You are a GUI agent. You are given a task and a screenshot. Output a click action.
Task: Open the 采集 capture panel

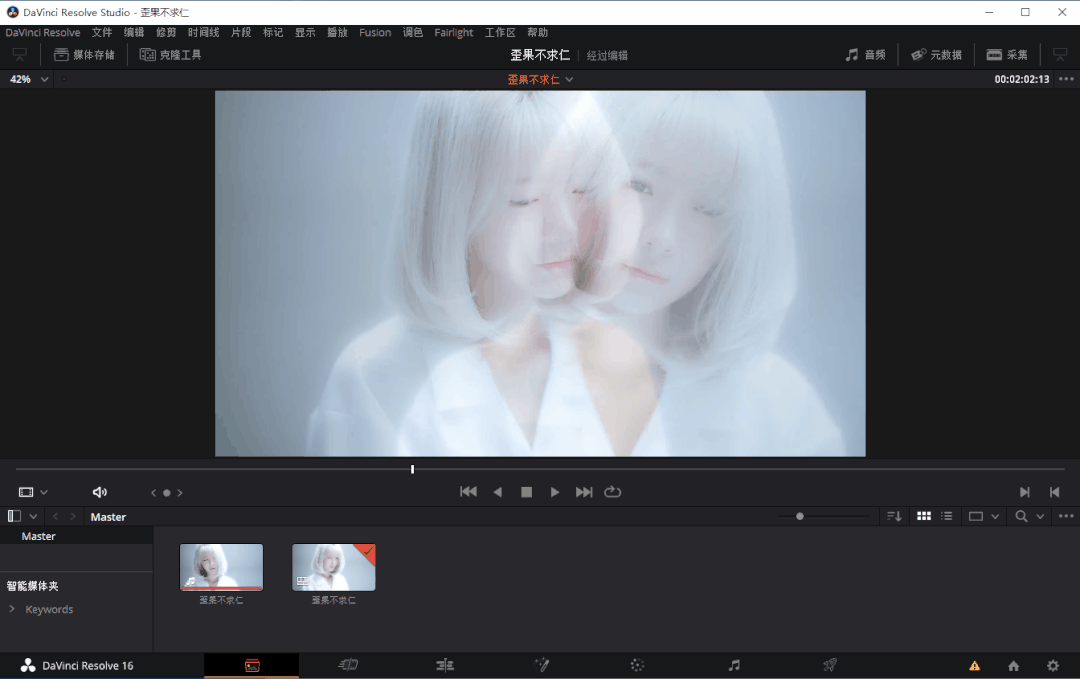pos(1006,54)
